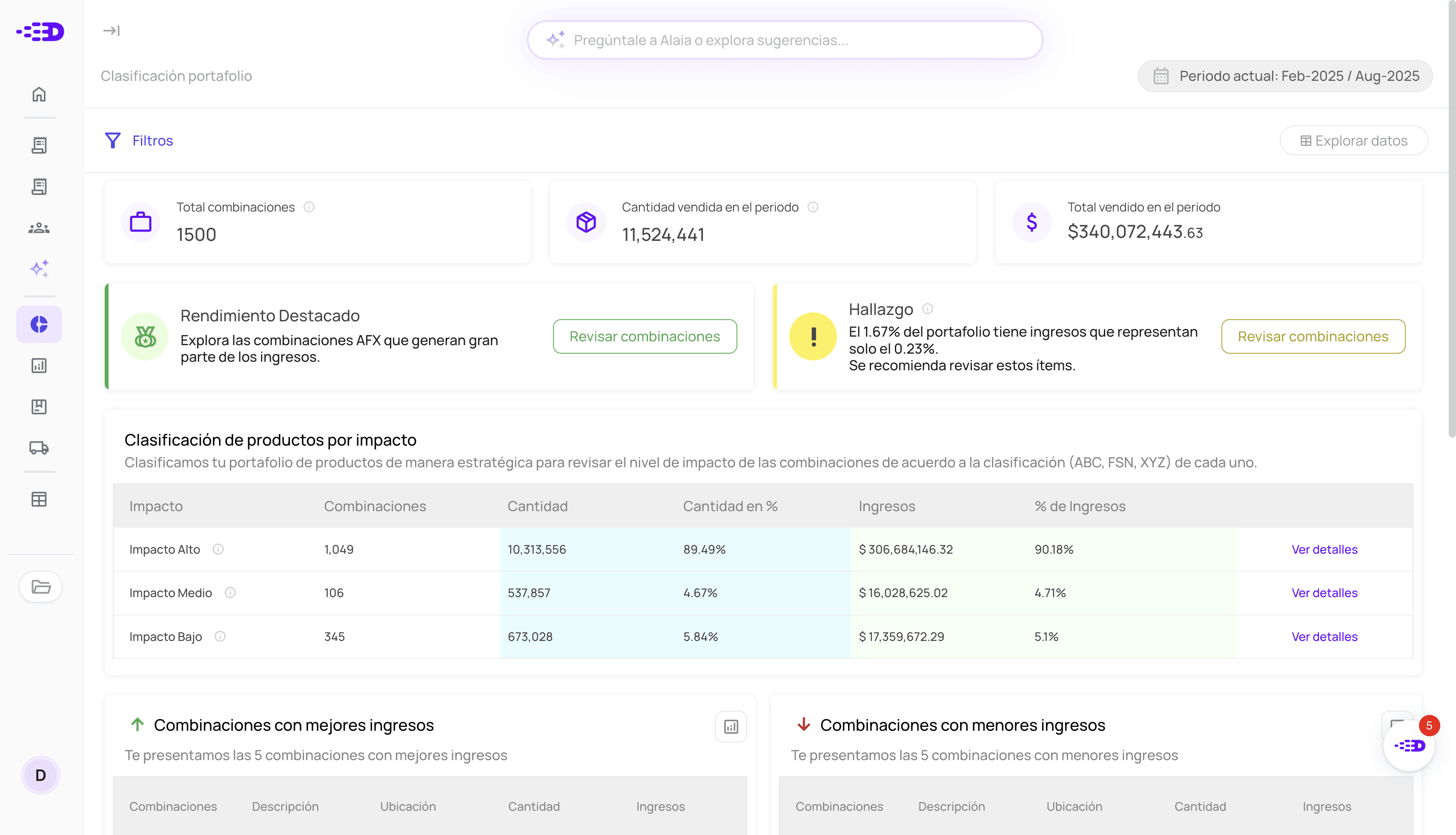This screenshot has width=1456, height=835.
Task: Click the info icon next to Total combinaciones
Action: coord(309,207)
